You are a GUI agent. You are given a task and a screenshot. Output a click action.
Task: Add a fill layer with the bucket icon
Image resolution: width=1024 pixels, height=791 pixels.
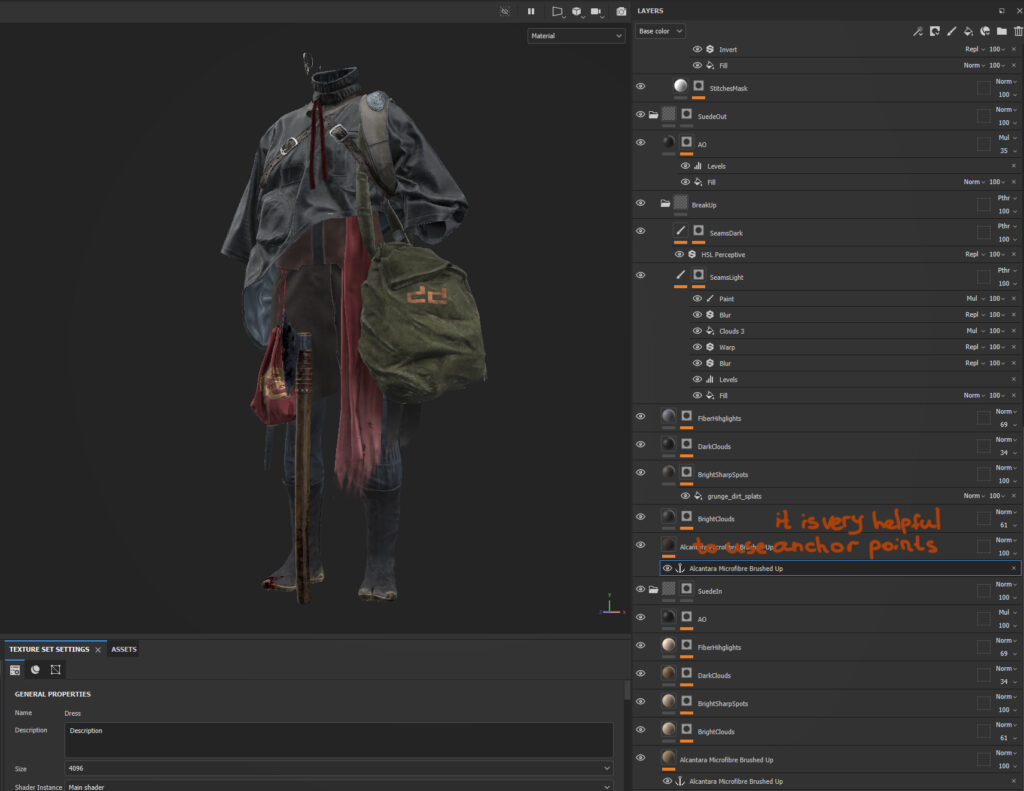(x=968, y=31)
